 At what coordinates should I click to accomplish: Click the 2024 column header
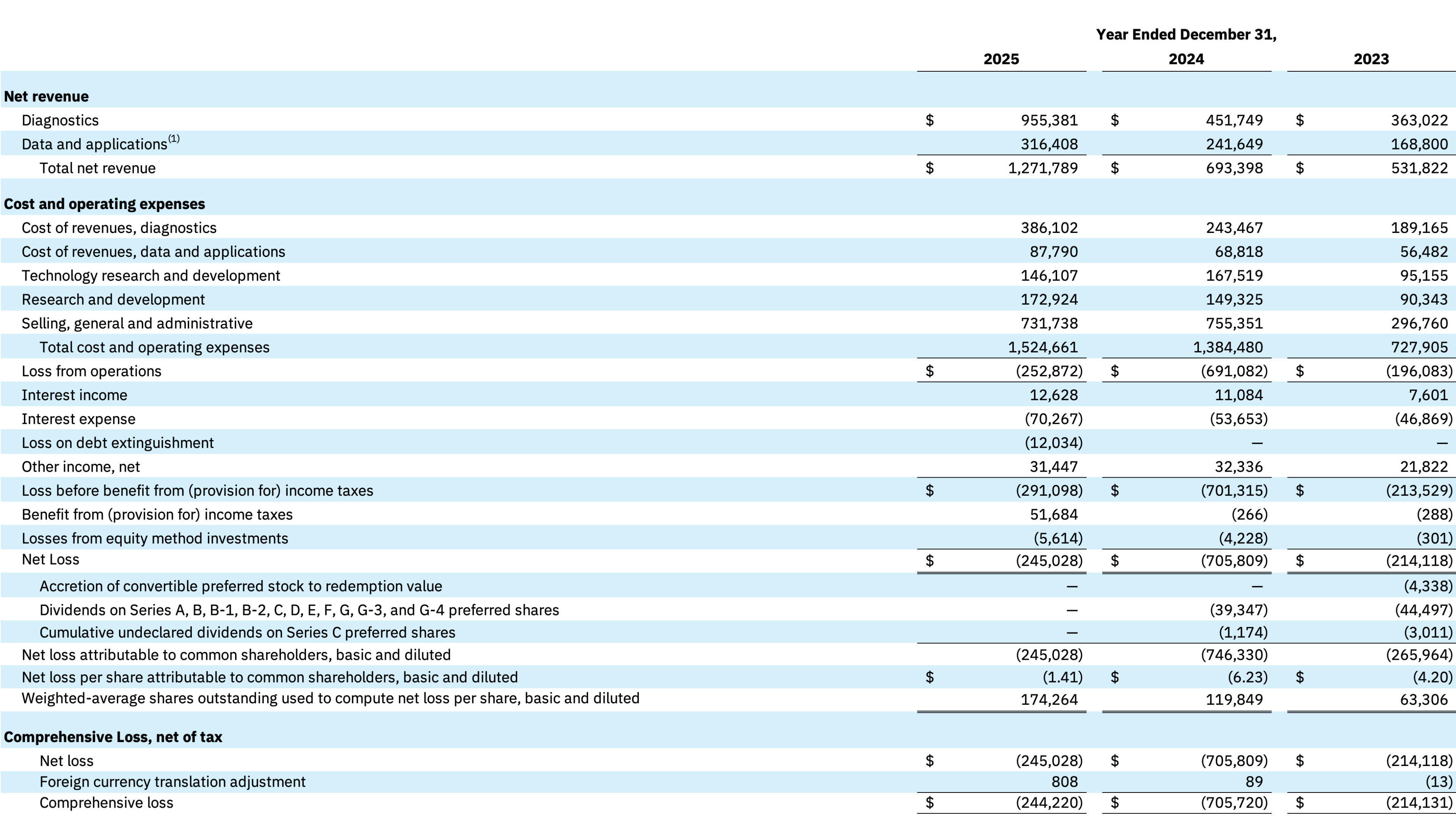point(1186,60)
